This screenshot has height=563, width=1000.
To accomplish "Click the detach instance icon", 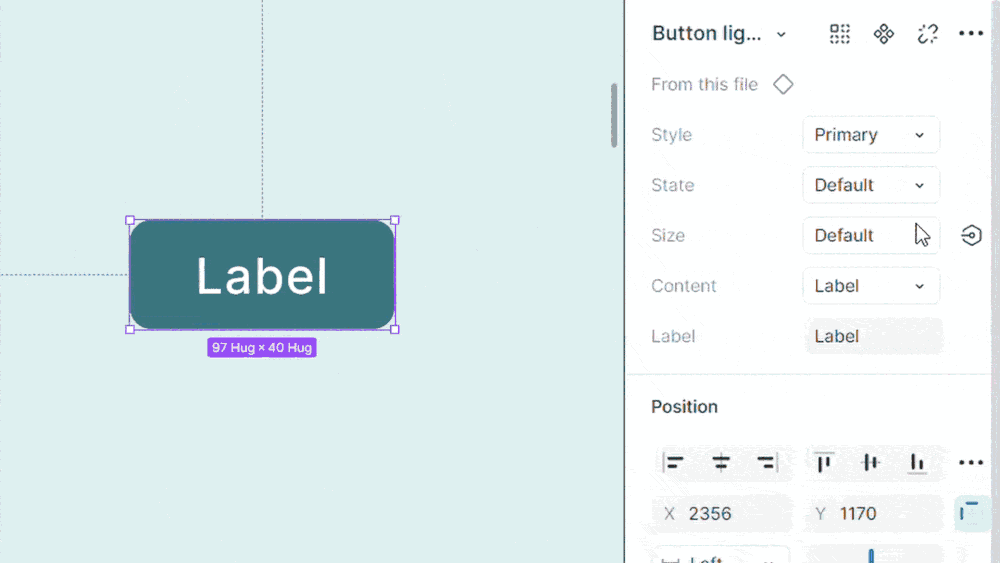I will tap(928, 34).
